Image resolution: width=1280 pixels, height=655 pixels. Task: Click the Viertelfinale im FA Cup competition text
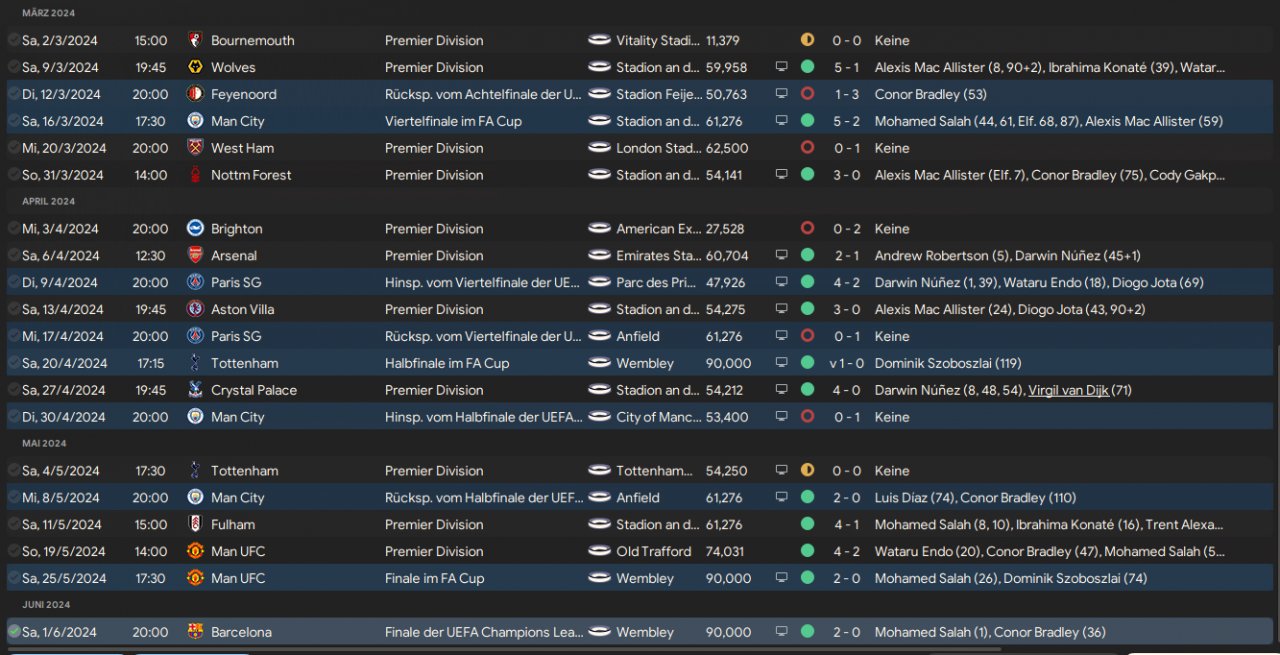point(453,121)
